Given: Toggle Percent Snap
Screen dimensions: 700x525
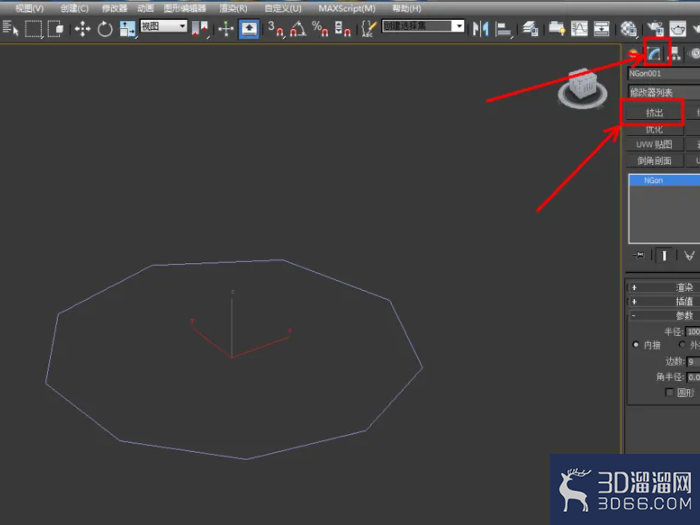Looking at the screenshot, I should click(320, 29).
